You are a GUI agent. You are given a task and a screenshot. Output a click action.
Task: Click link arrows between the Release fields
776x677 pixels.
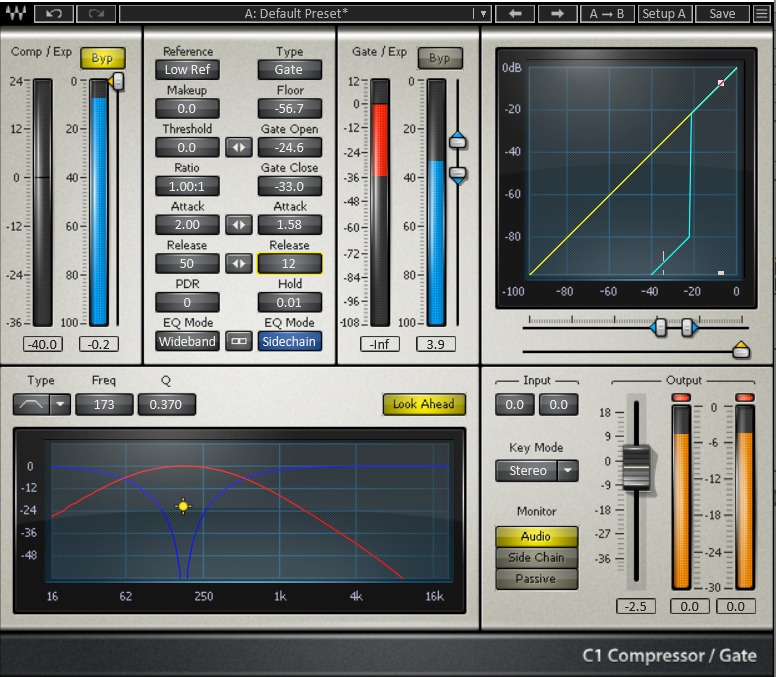pyautogui.click(x=238, y=264)
